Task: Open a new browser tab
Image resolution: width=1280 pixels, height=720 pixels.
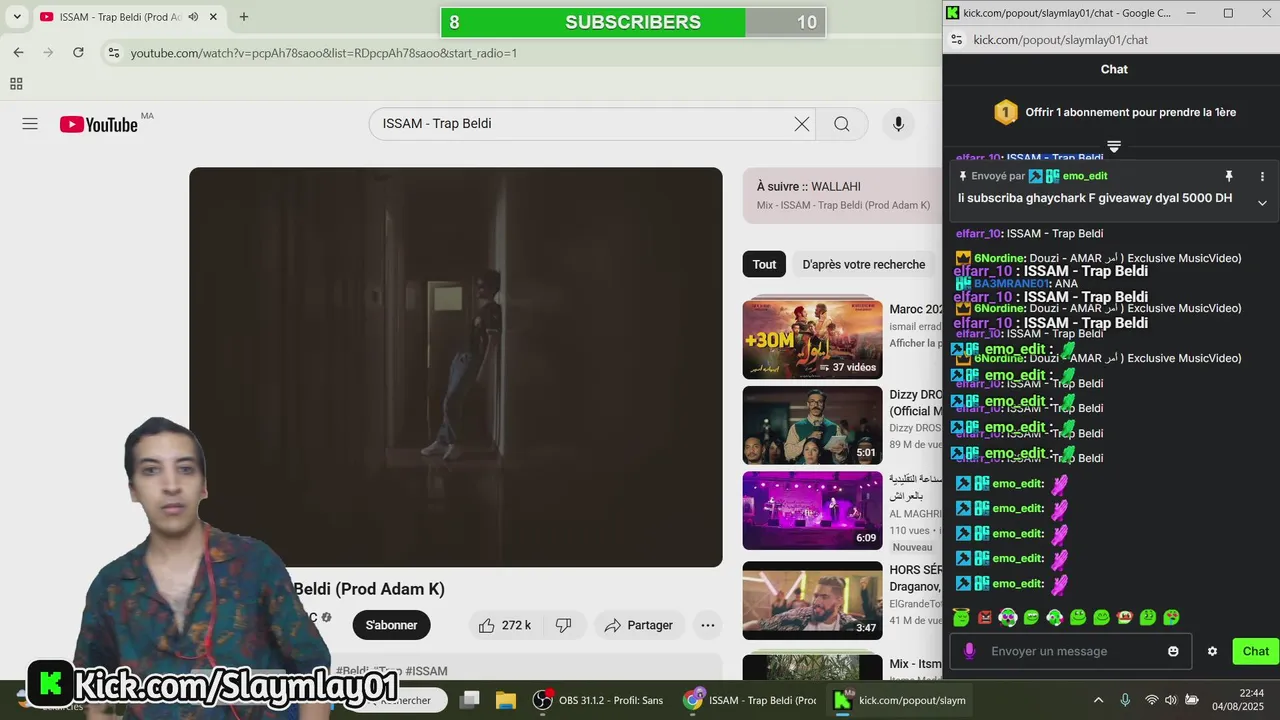Action: [x=244, y=17]
